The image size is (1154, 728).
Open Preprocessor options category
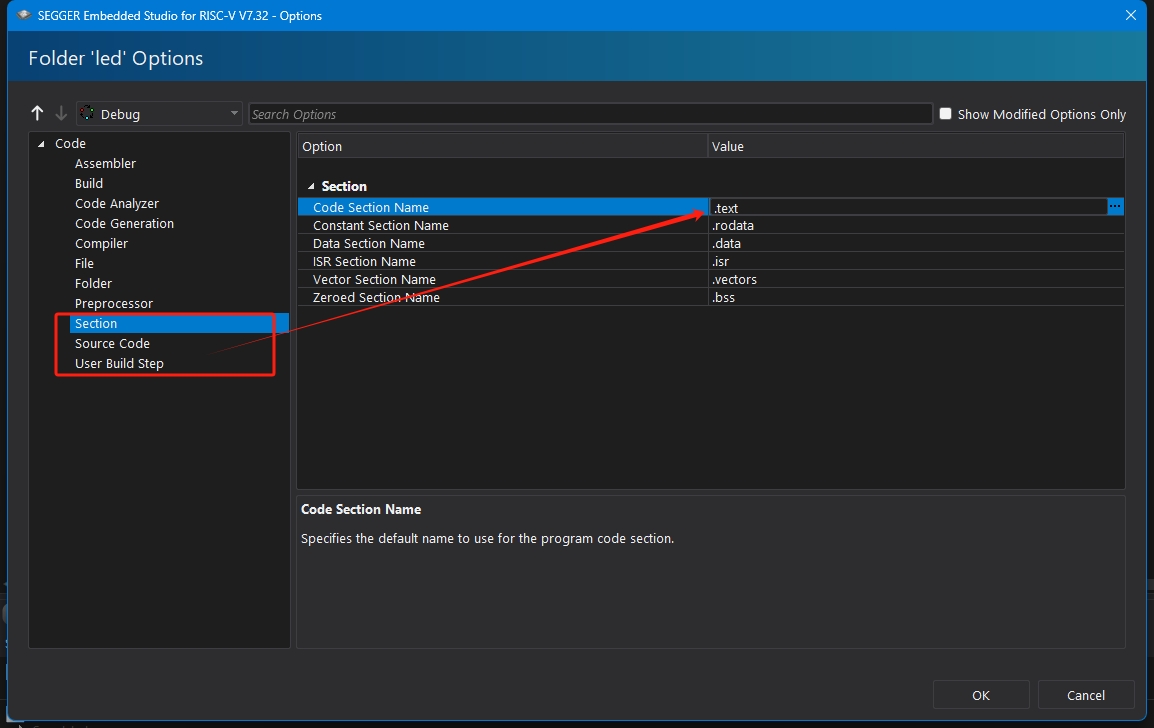click(114, 303)
